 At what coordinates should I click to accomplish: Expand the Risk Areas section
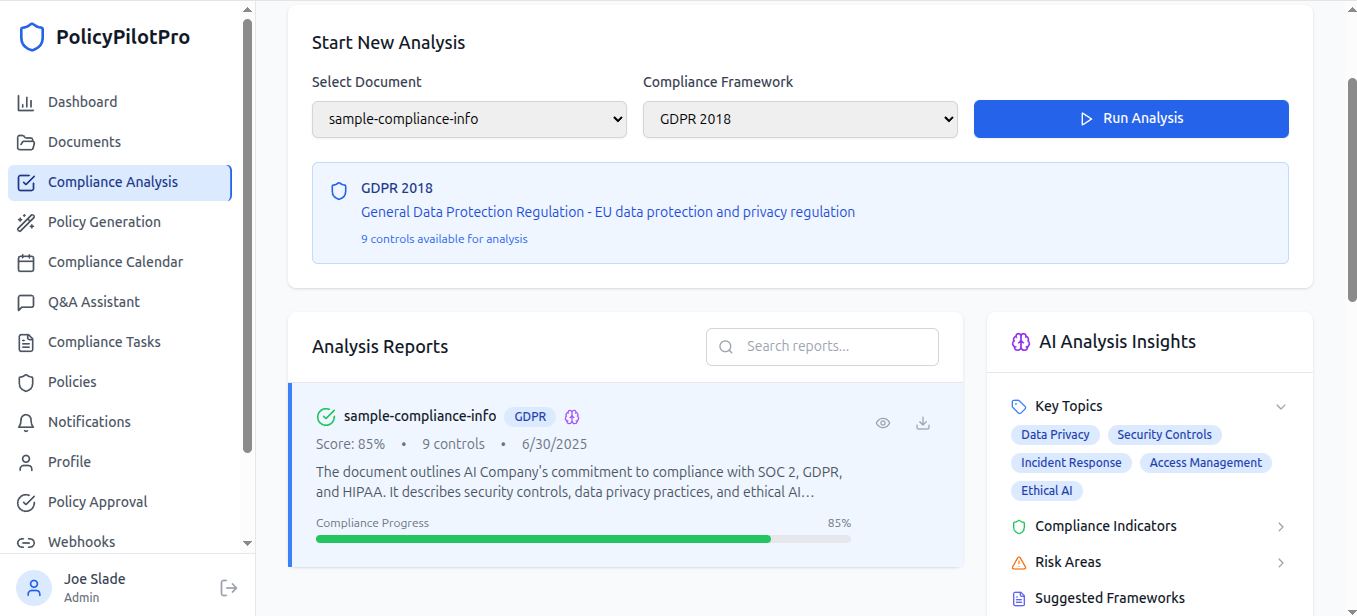pos(1281,563)
